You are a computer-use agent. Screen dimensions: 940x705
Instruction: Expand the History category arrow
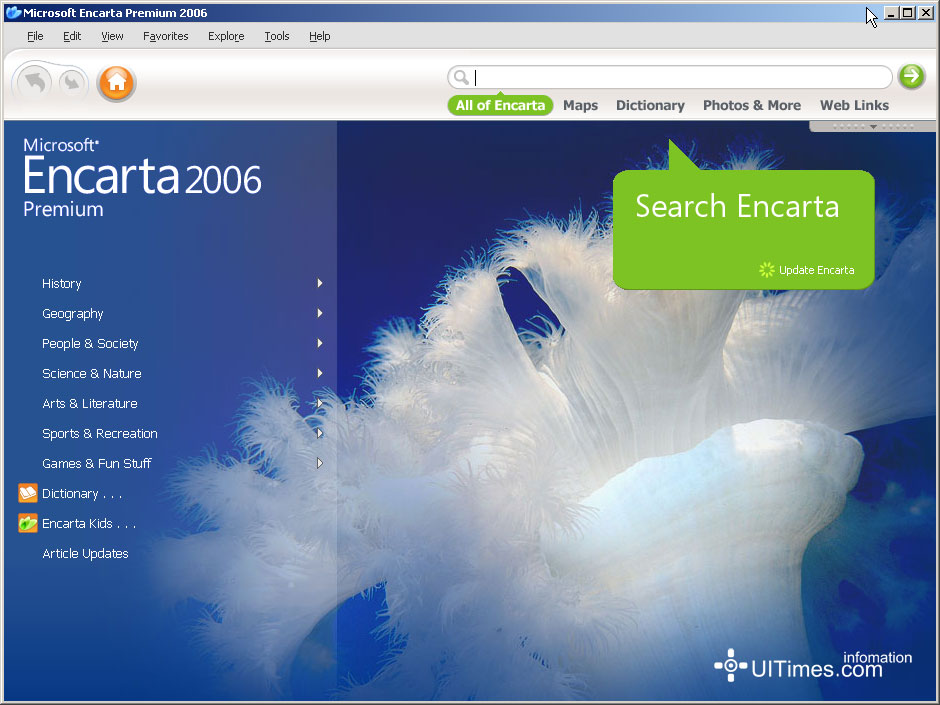[x=320, y=283]
